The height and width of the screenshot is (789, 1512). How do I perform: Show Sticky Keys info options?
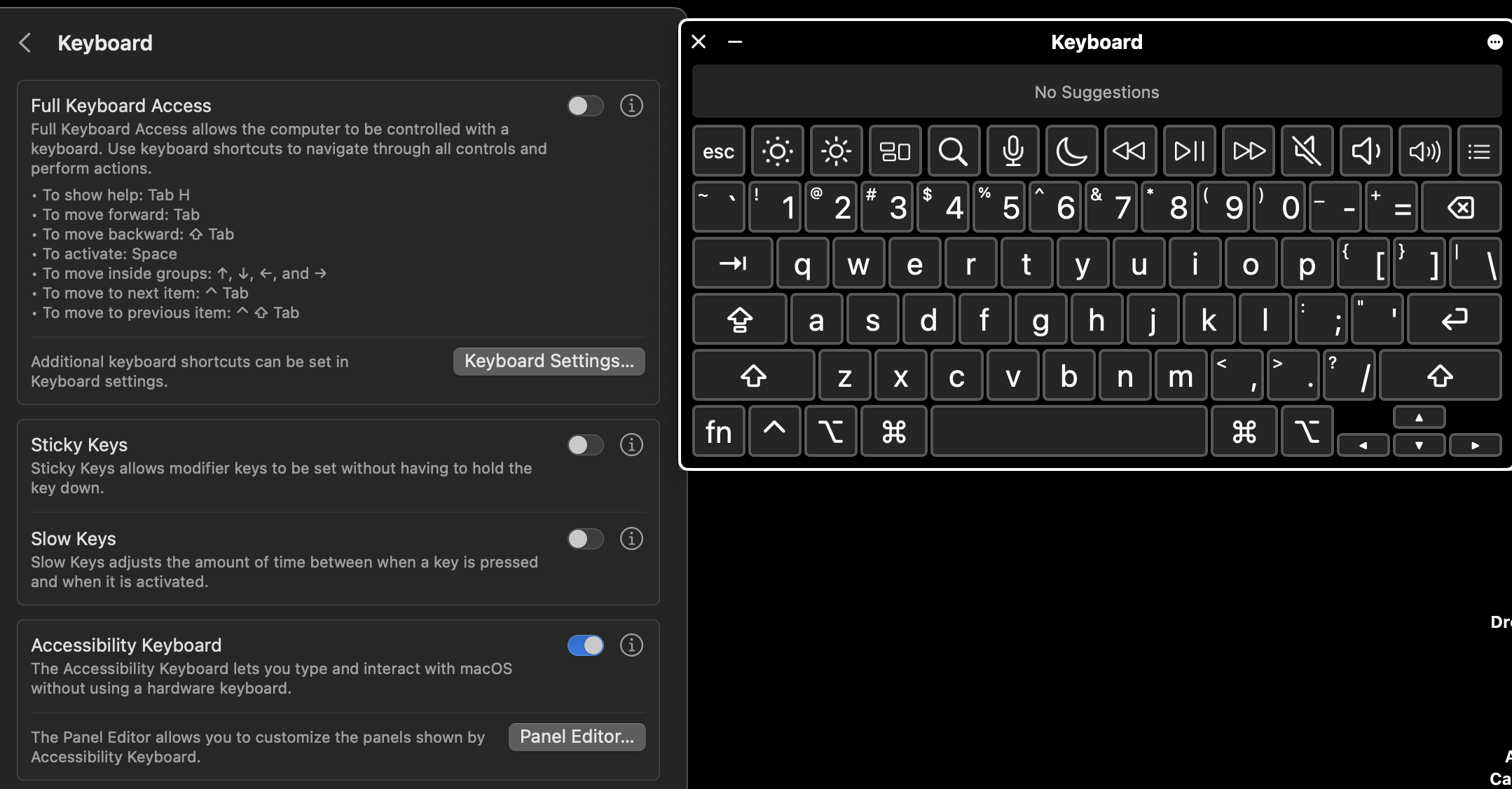click(x=631, y=445)
